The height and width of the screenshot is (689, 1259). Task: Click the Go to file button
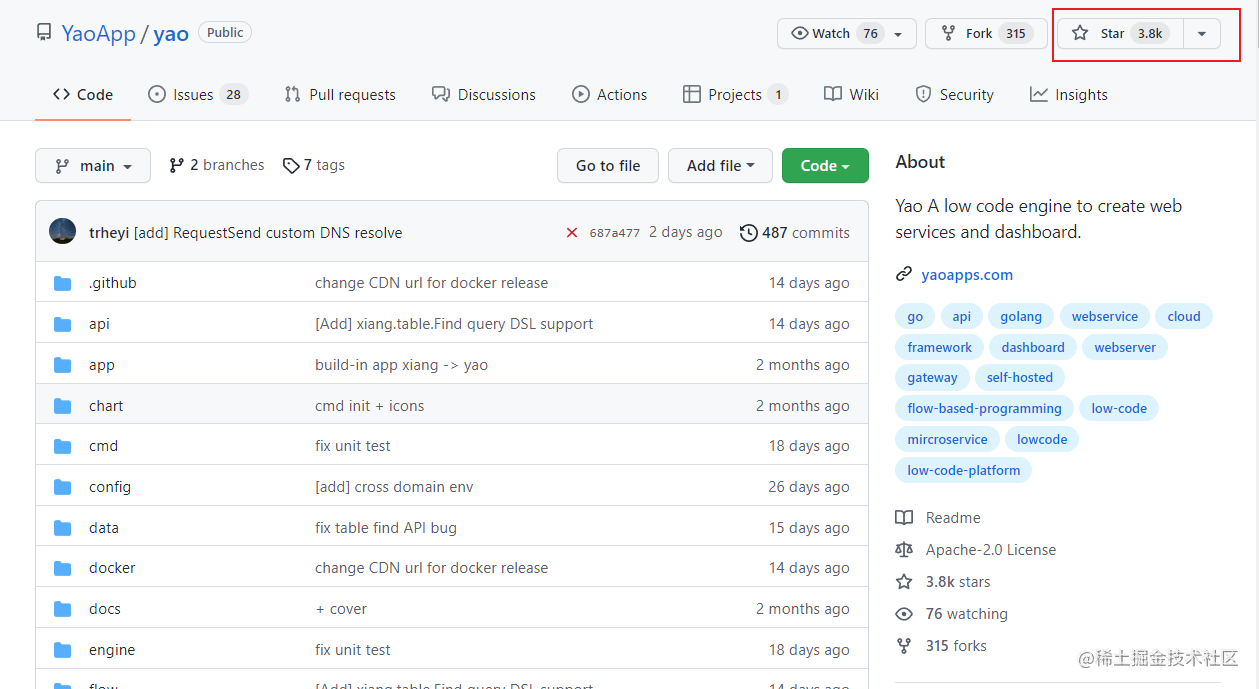(x=608, y=166)
